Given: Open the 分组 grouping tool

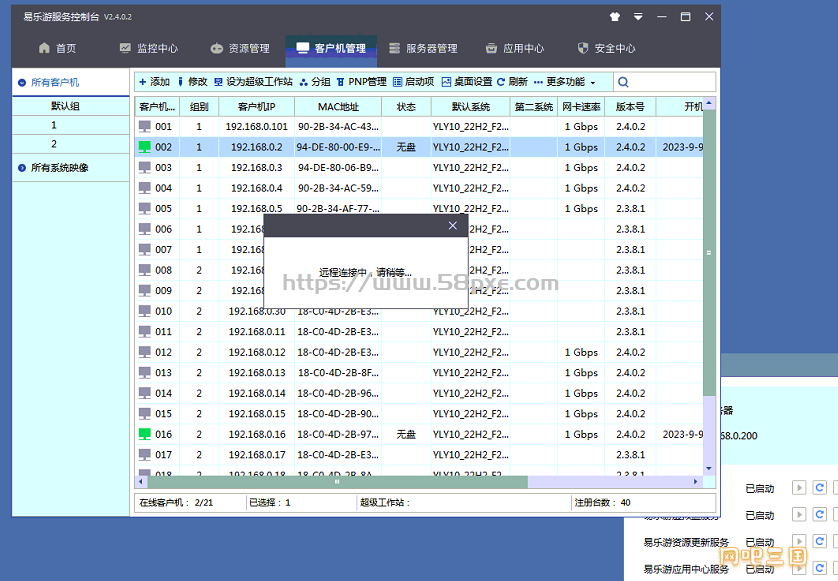Looking at the screenshot, I should [315, 82].
